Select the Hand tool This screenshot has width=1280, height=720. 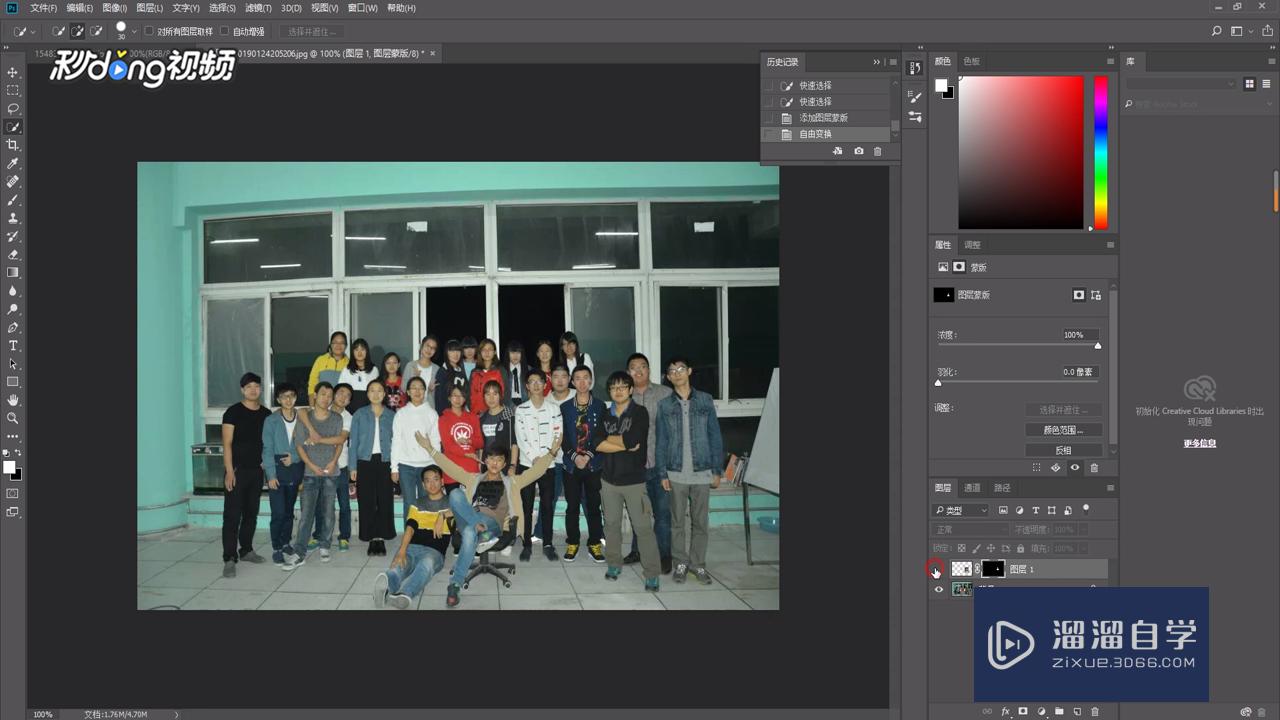(13, 400)
